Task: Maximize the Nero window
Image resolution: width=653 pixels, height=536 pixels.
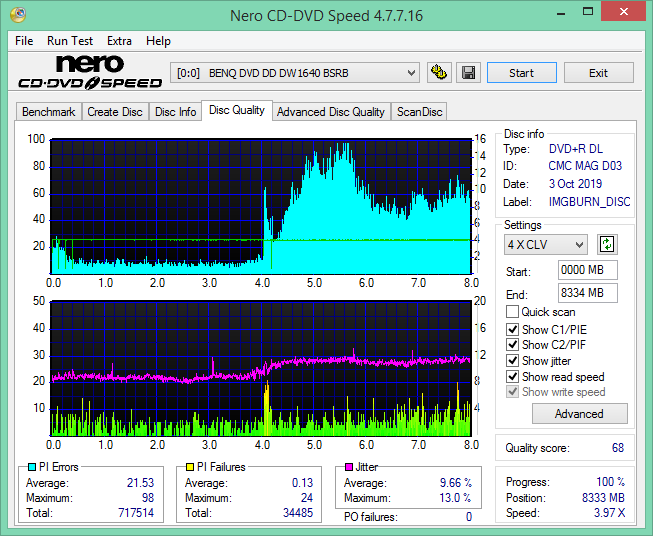Action: (x=588, y=12)
